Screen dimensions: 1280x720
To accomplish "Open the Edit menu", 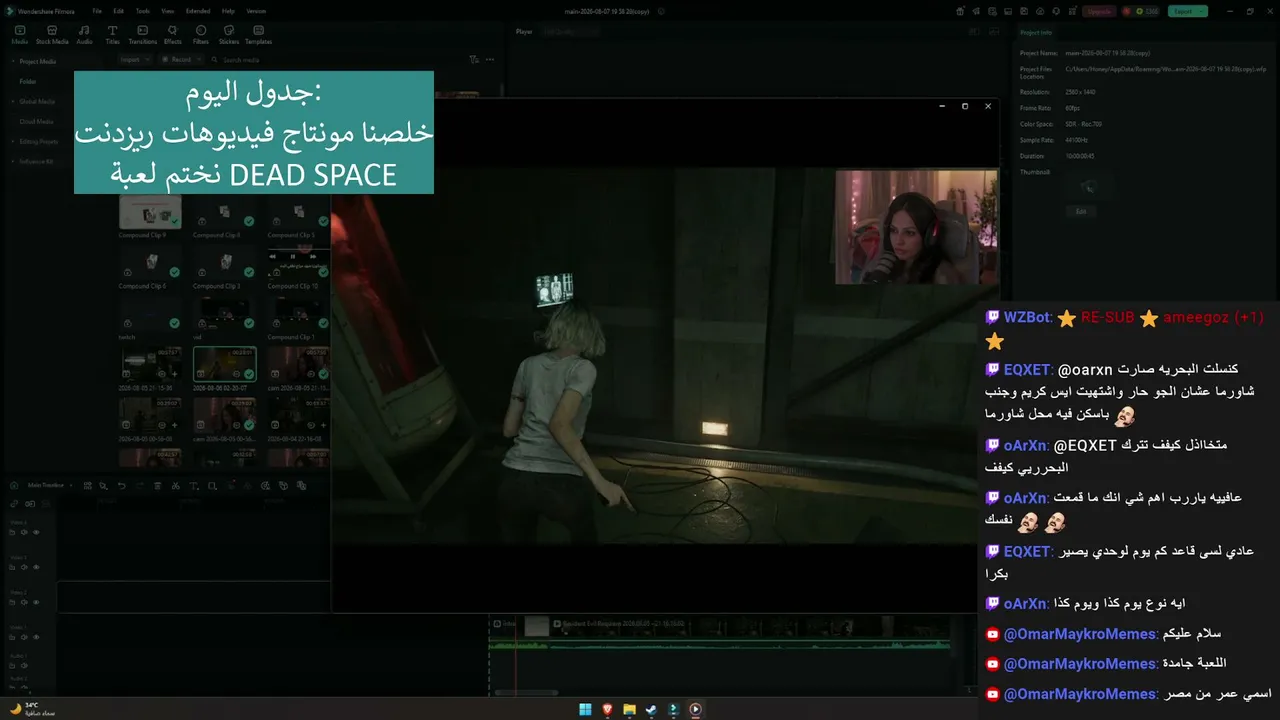I will [x=118, y=11].
